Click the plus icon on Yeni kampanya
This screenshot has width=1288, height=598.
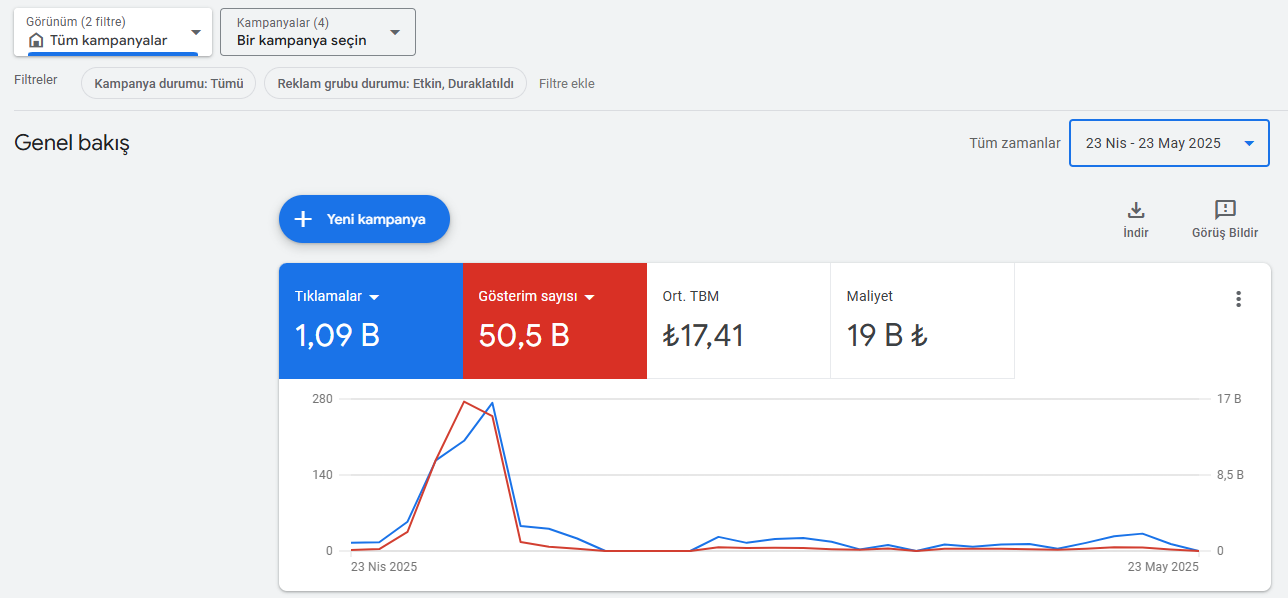(304, 219)
